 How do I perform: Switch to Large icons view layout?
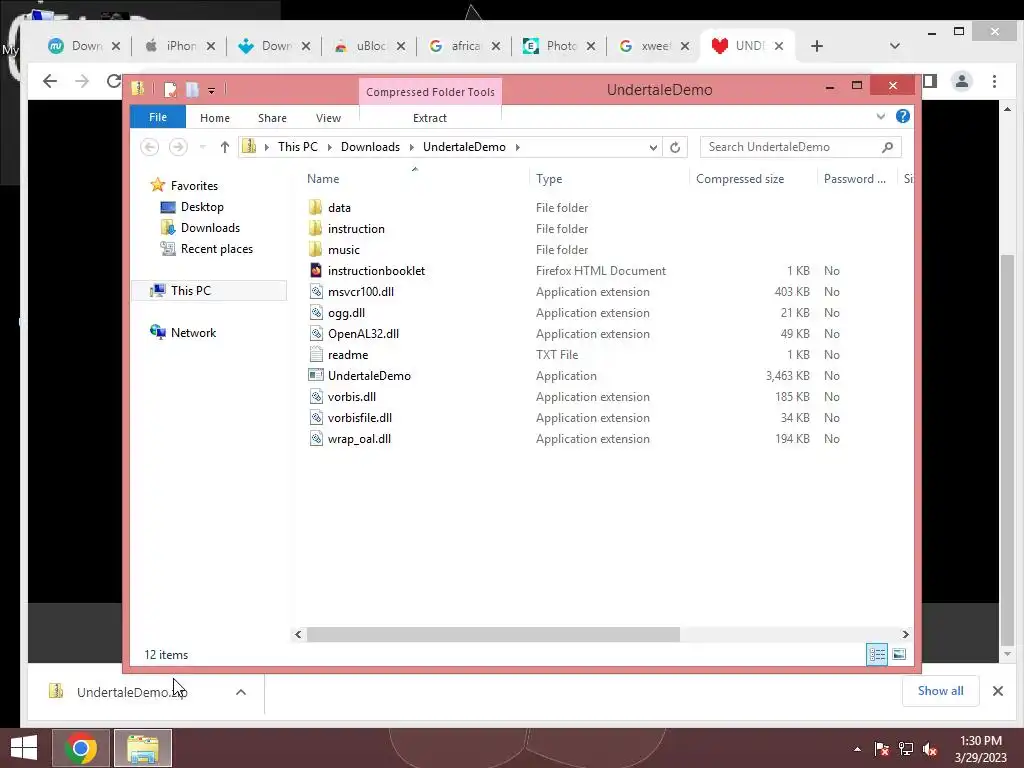tap(899, 654)
